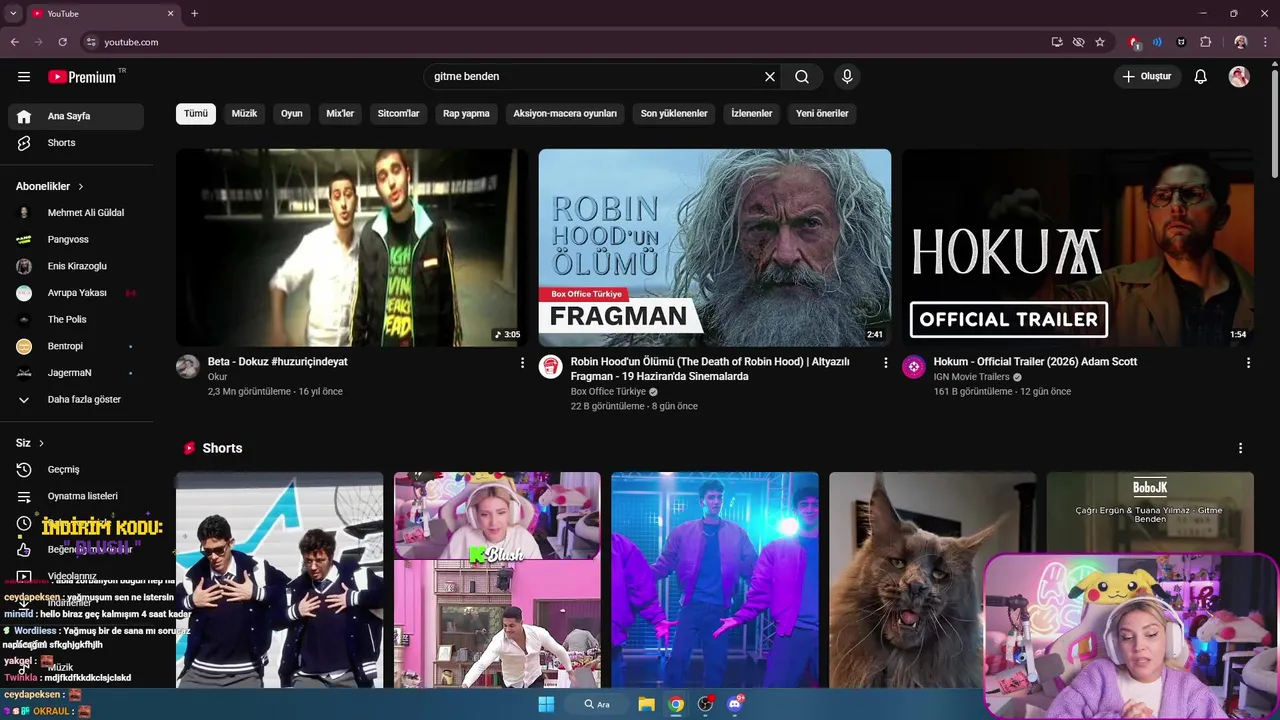Open options menu for Hokum trailer

coord(1248,363)
